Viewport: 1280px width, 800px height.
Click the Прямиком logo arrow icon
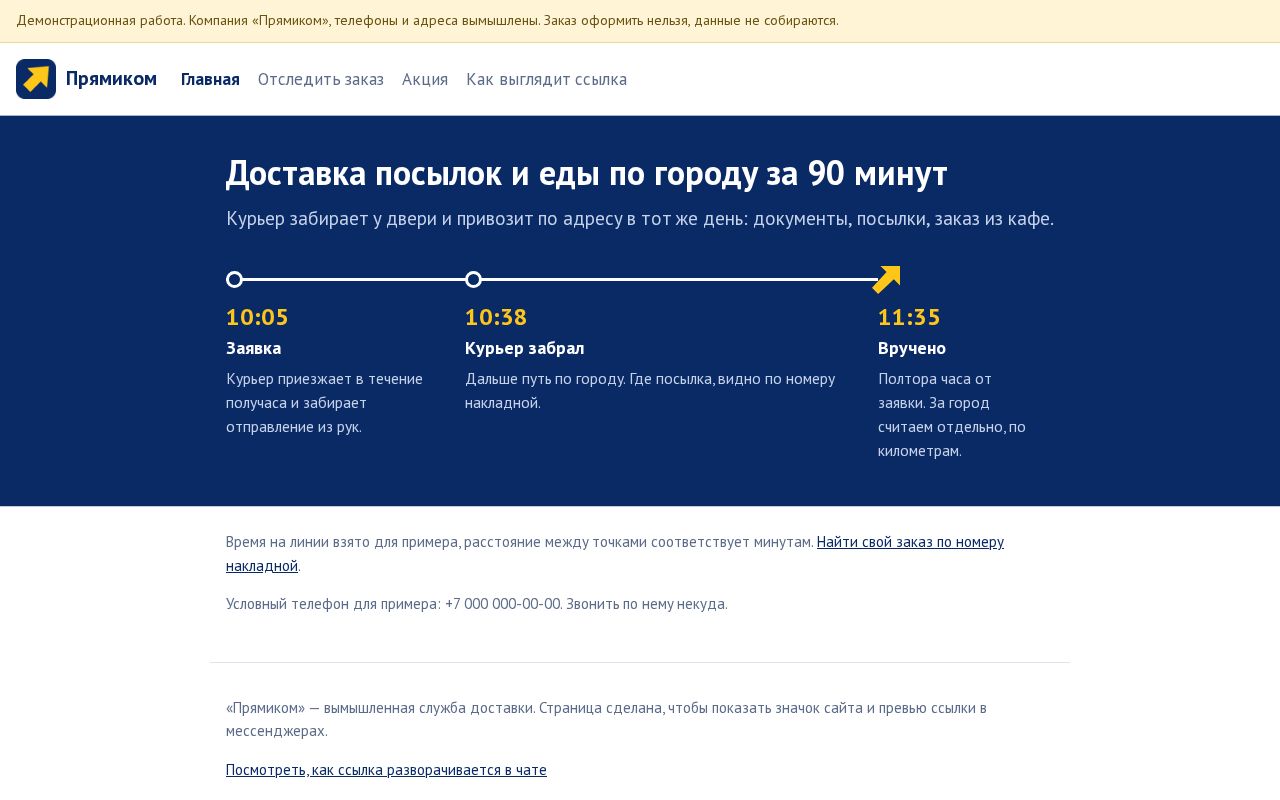pyautogui.click(x=36, y=79)
